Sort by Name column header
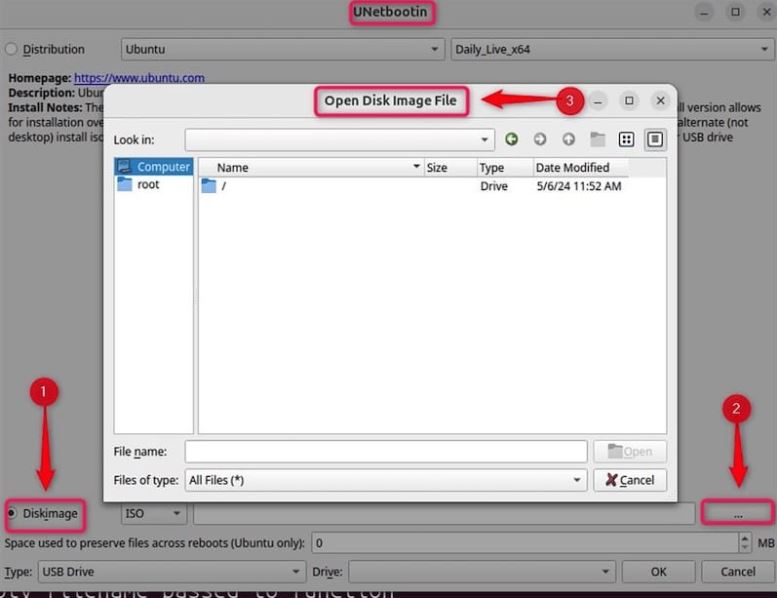The height and width of the screenshot is (598, 777). tap(312, 167)
